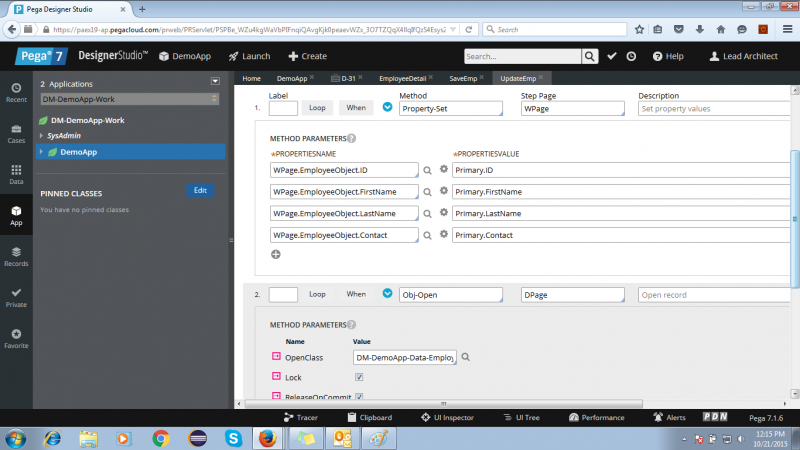Viewport: 800px width, 450px height.
Task: Open the Applications panel dropdown arrow
Action: (215, 81)
